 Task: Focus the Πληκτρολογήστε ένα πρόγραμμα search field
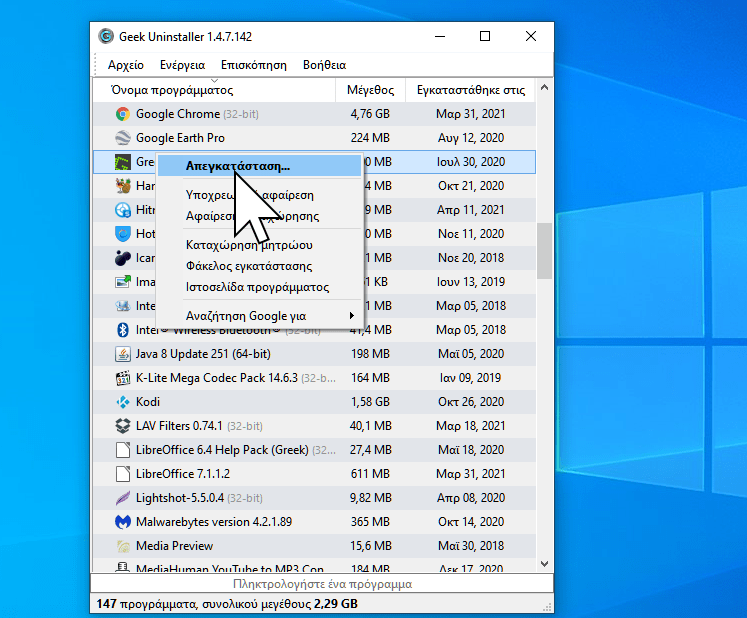322,584
